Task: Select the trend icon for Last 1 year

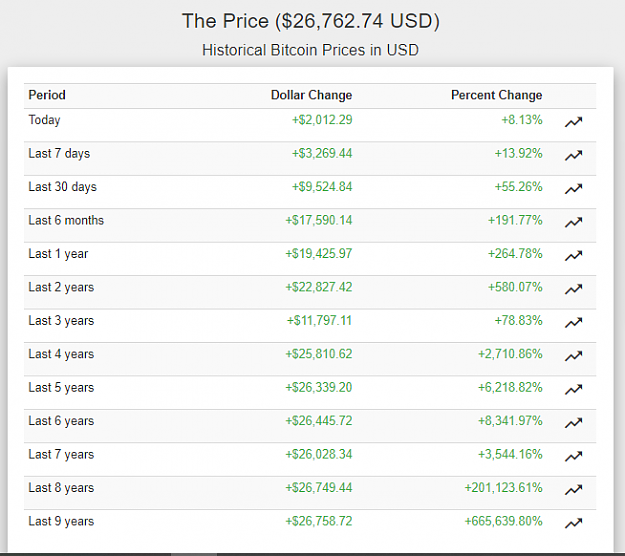Action: click(x=574, y=255)
